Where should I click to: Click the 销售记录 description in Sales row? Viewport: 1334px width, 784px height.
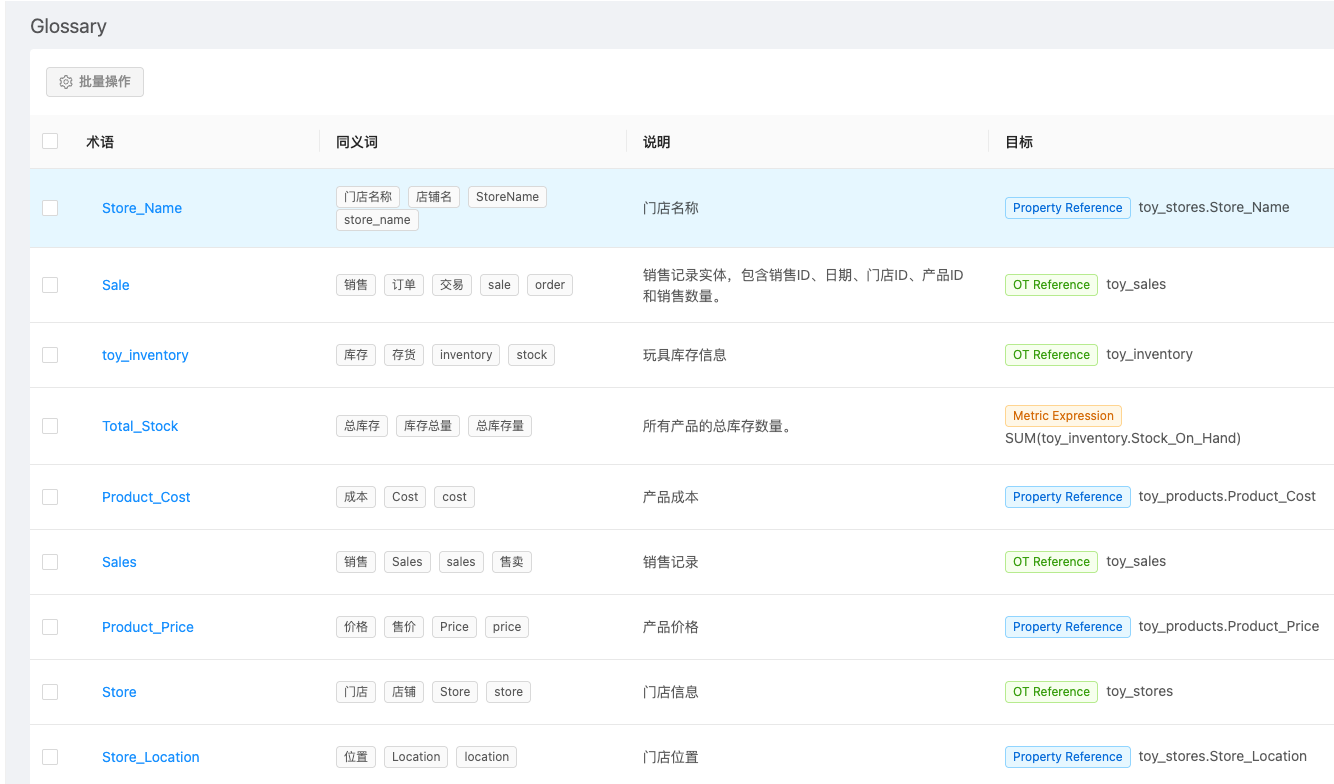click(x=671, y=562)
